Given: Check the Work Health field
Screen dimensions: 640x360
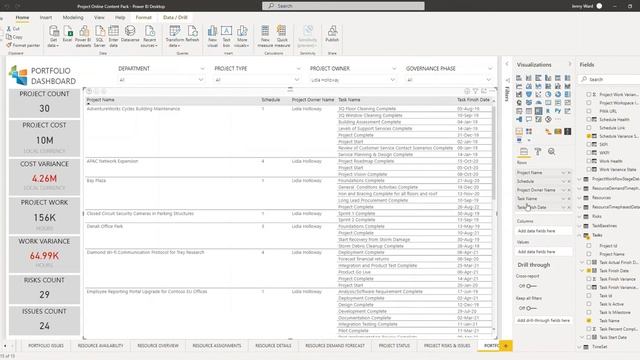Looking at the screenshot, I should 589,161.
